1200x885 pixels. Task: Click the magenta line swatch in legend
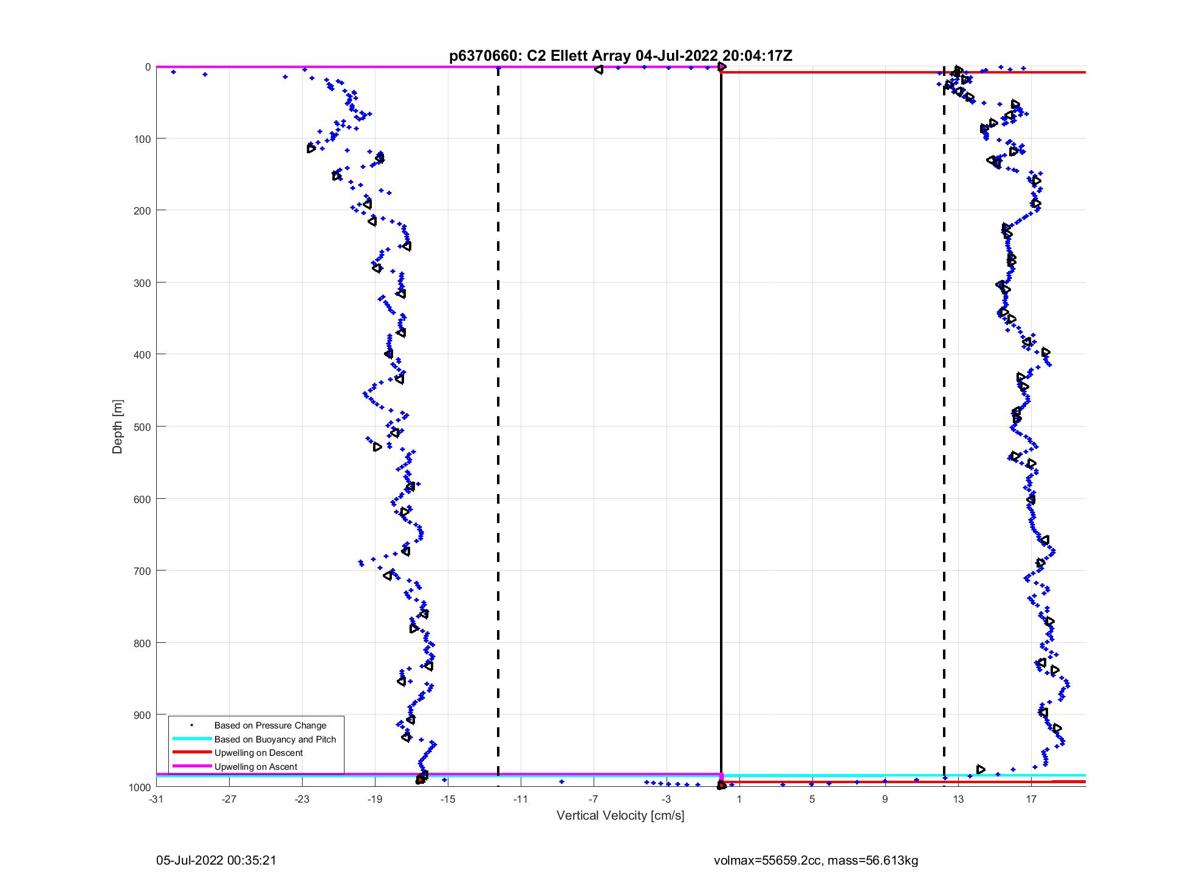191,766
